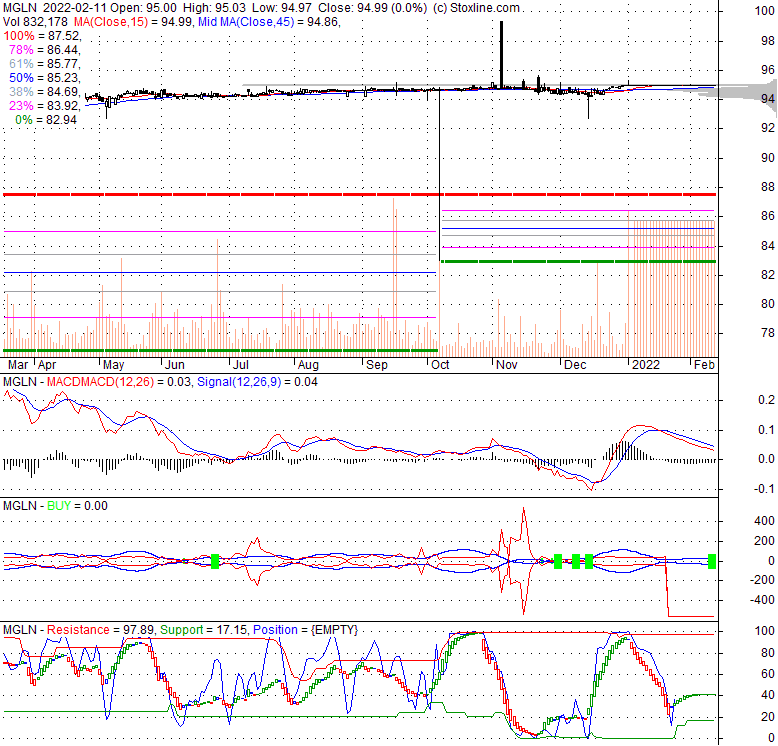Select the 100% = 87.52 Fibonacci label

(x=42, y=36)
